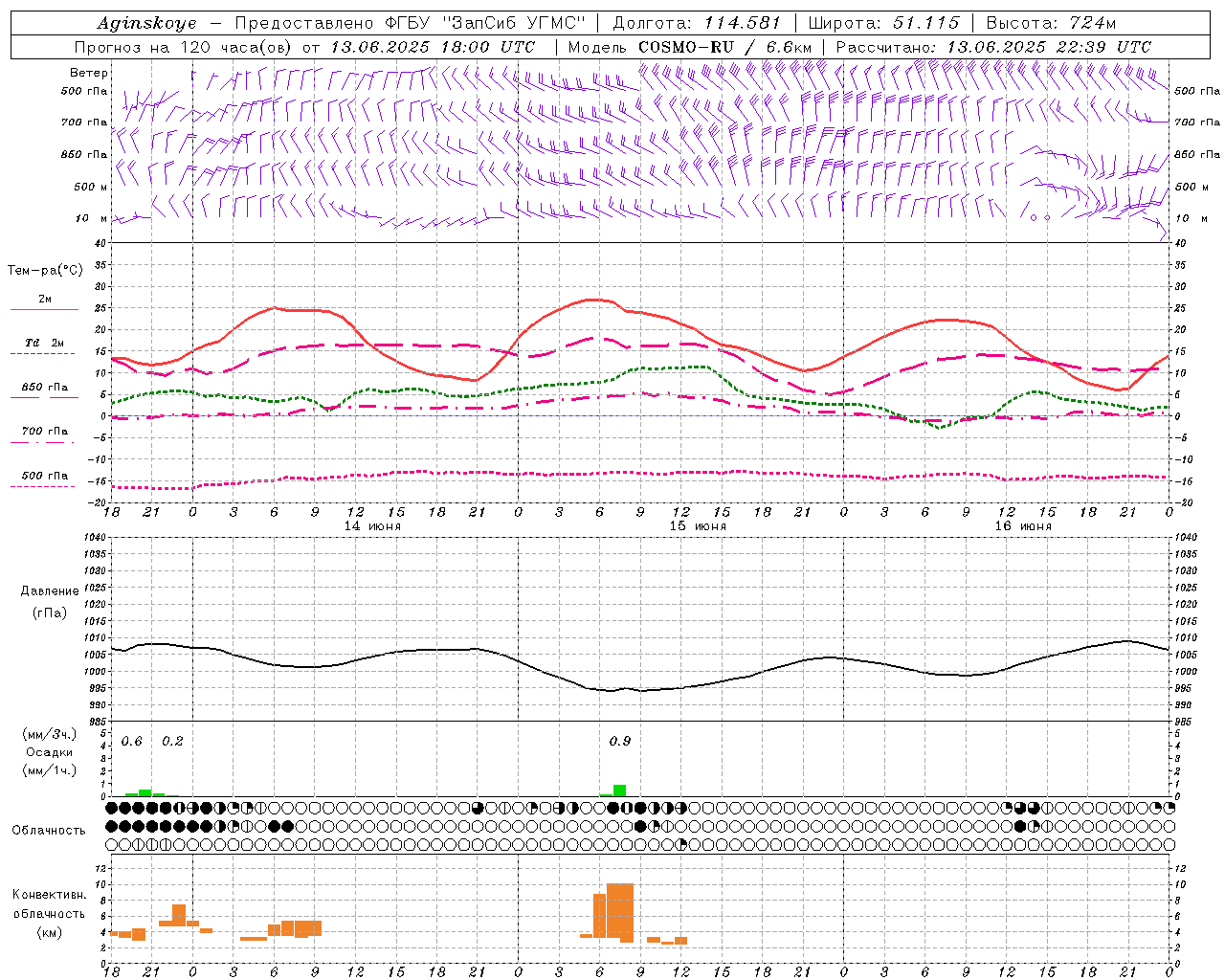Screen dimensions: 1225x980
Task: Click the "Td 2м" legend entry
Action: 45,343
